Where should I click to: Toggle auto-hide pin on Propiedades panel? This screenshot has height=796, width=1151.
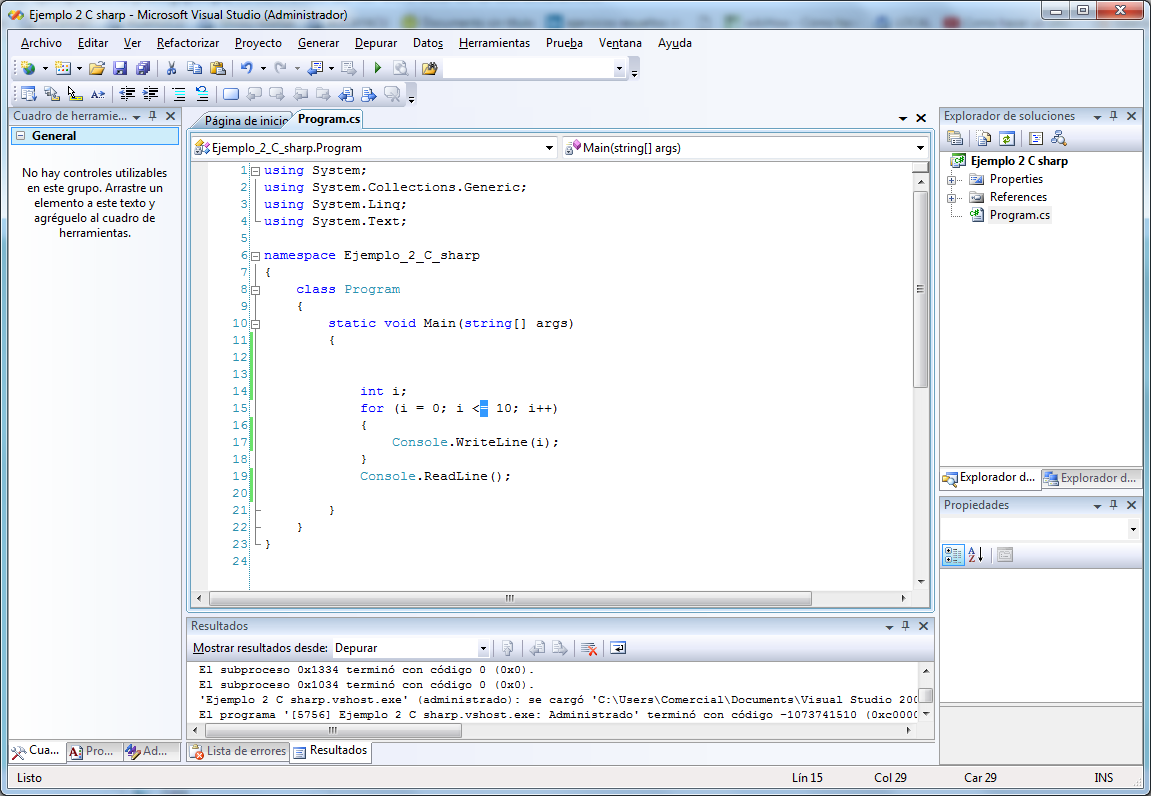(1114, 505)
